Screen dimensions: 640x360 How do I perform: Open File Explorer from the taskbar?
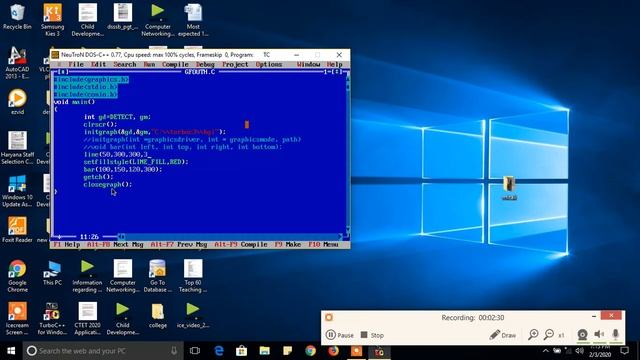pos(264,351)
